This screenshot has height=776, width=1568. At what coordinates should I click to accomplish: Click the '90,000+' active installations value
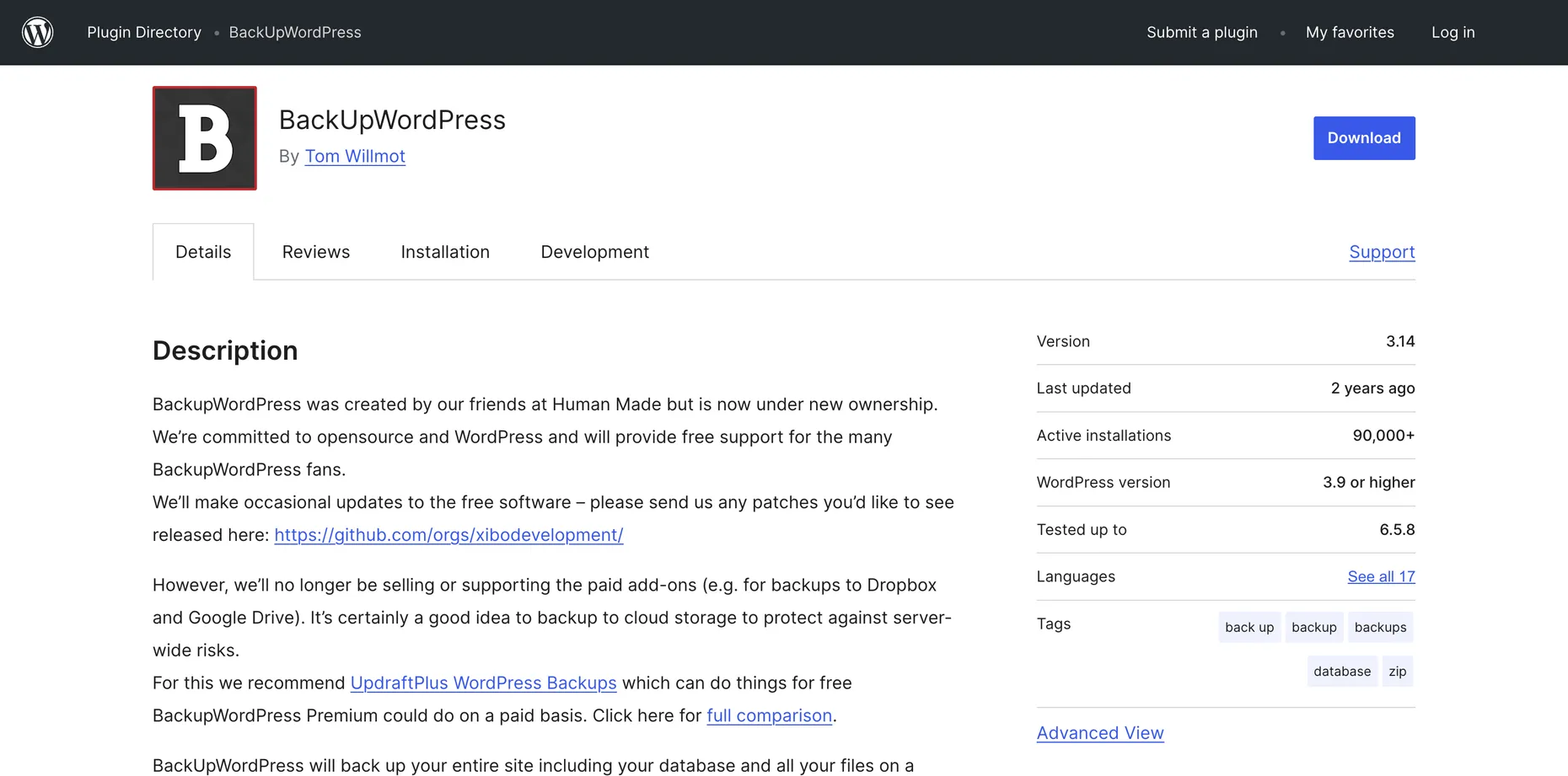[x=1383, y=436]
